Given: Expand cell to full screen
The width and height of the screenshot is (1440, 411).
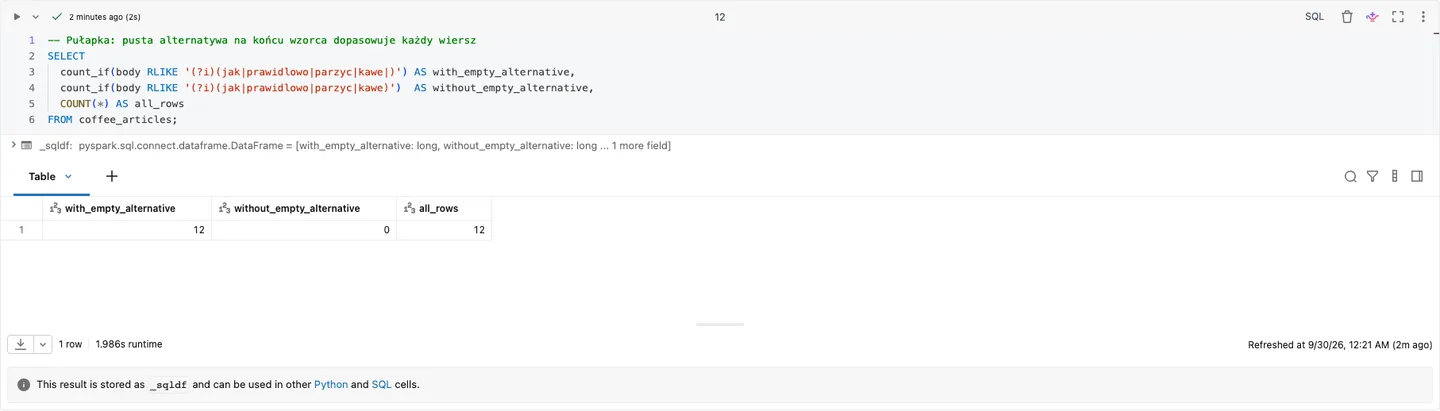Looking at the screenshot, I should pyautogui.click(x=1399, y=17).
